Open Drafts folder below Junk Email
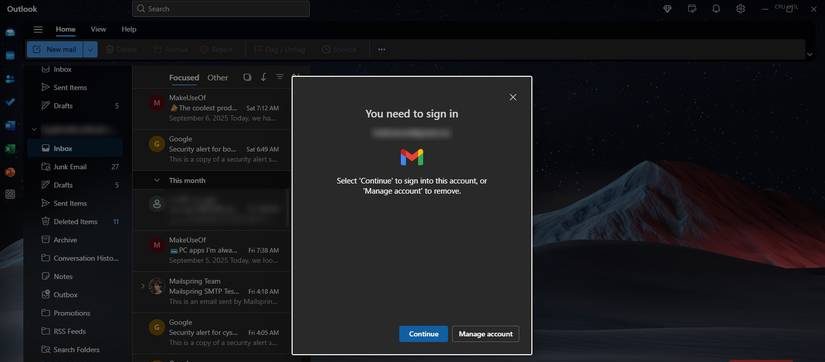825x362 pixels. pyautogui.click(x=75, y=185)
